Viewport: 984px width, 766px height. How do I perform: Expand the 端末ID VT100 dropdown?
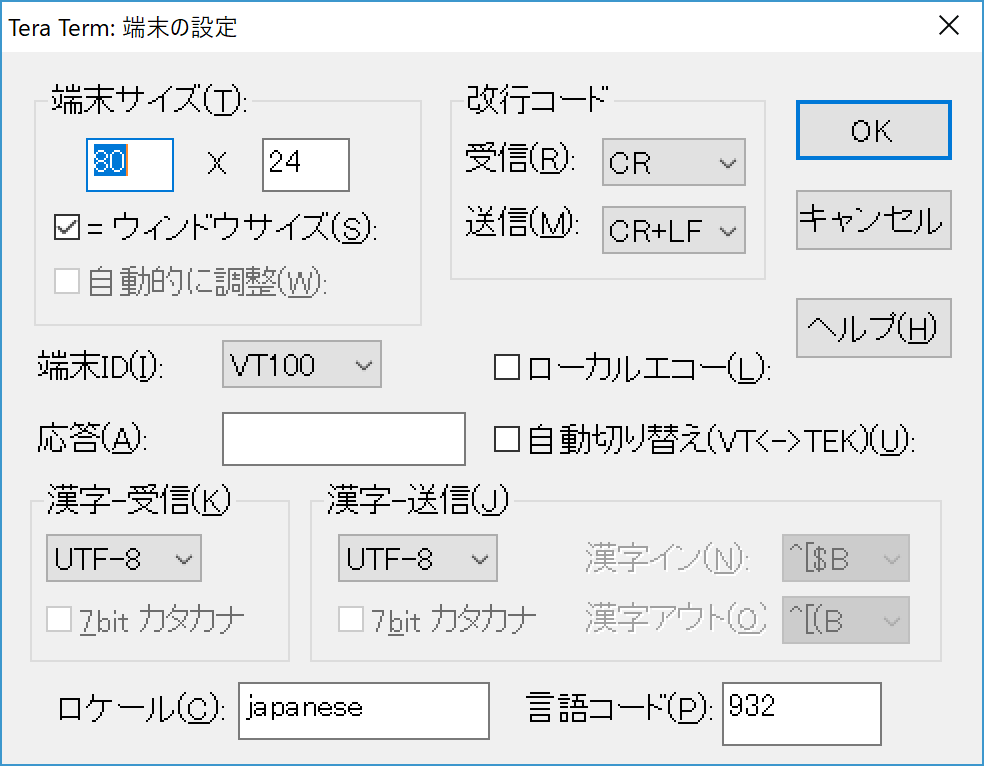(301, 365)
